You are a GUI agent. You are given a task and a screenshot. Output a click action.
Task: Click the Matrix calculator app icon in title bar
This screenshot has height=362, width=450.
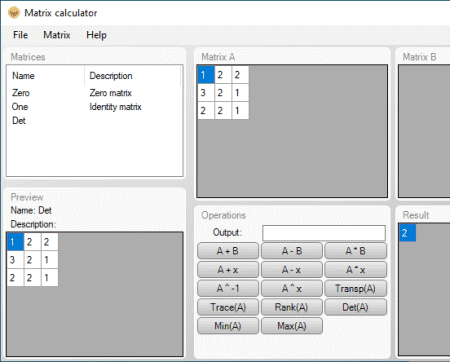click(14, 13)
